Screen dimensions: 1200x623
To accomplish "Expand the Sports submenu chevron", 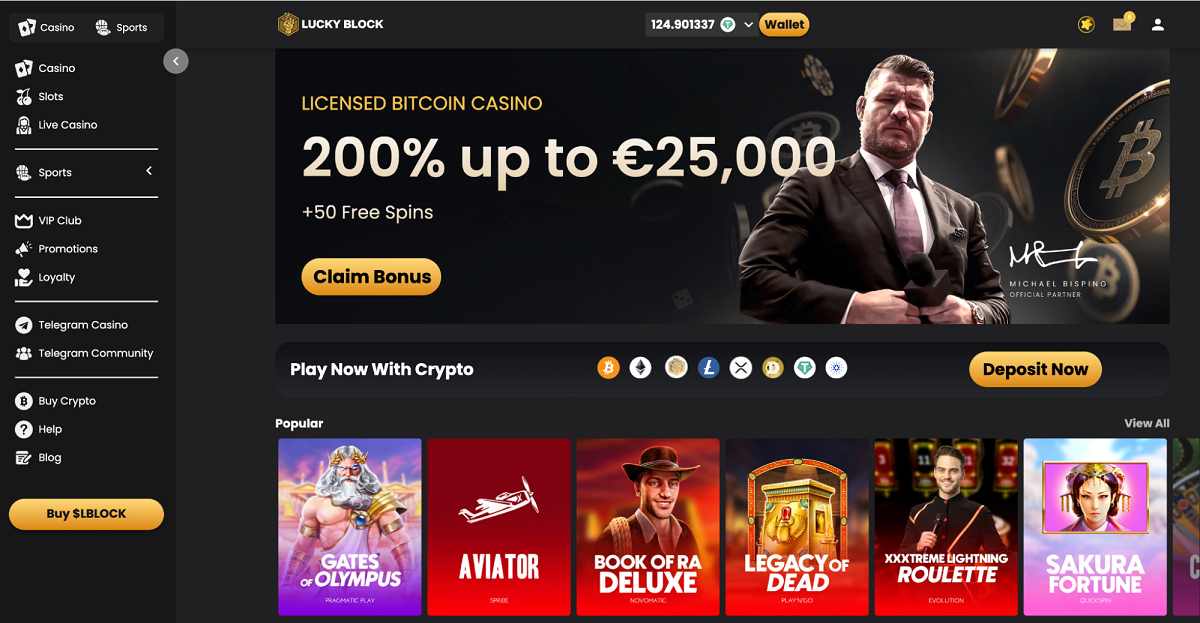I will (x=149, y=171).
